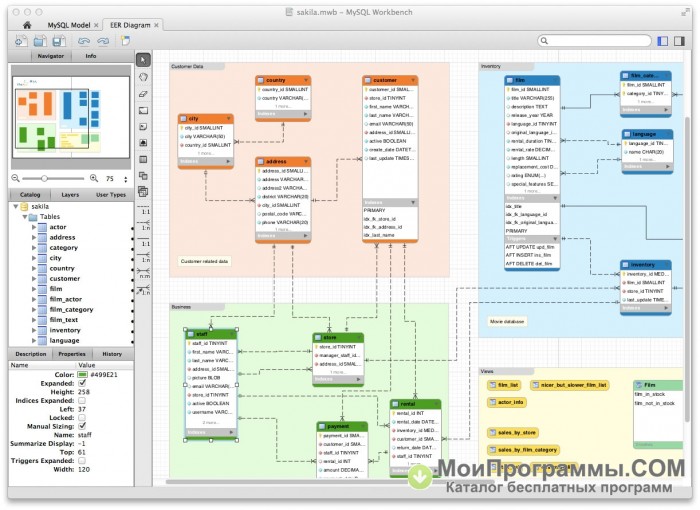The height and width of the screenshot is (510, 700).
Task: Open a model file from toolbar
Action: [40, 41]
